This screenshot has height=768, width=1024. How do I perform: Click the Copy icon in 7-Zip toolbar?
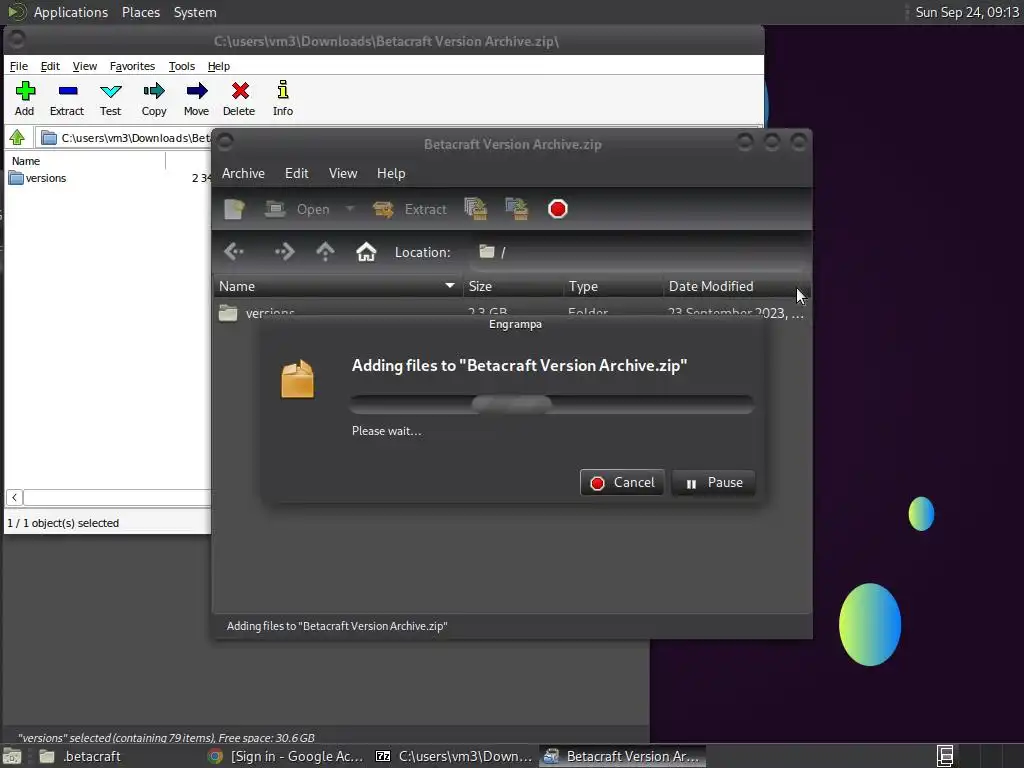[154, 99]
